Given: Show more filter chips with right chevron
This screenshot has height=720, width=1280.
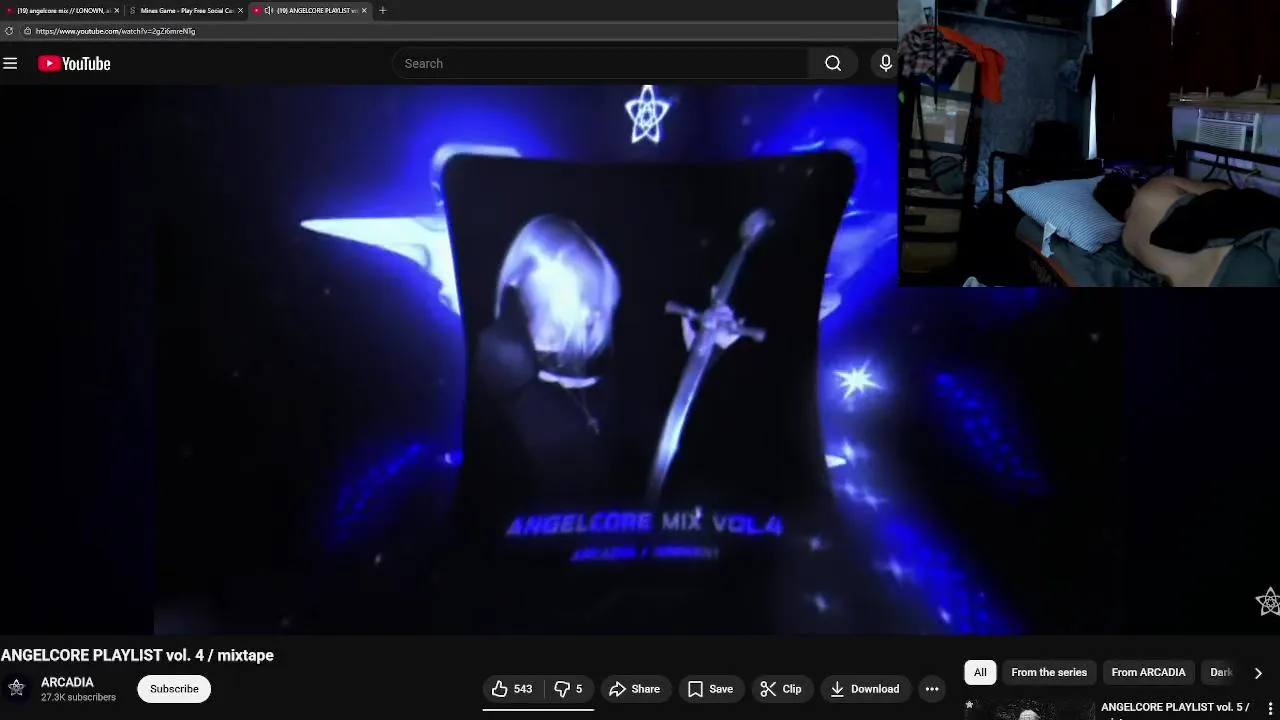Looking at the screenshot, I should tap(1258, 673).
